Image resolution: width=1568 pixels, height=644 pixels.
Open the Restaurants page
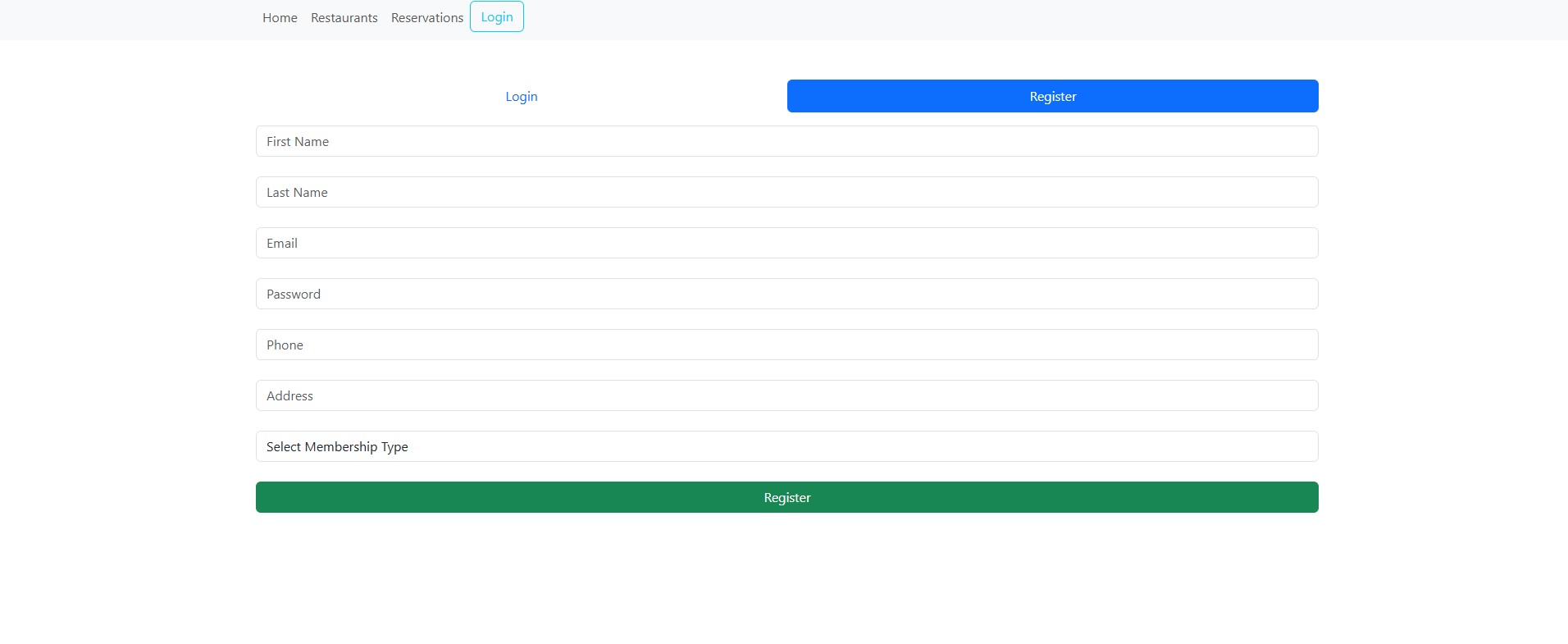[x=344, y=17]
